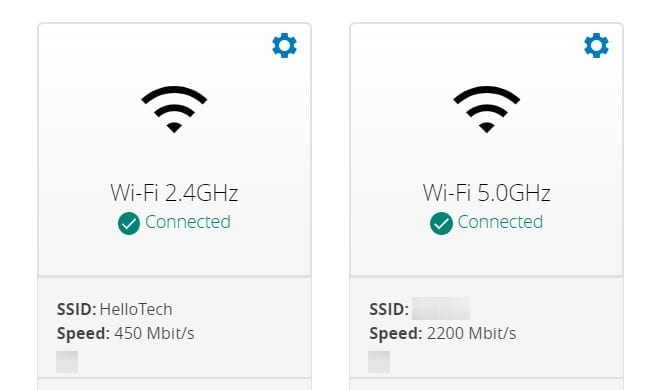
Task: Click Connected status on 2.4GHz card
Action: 188,222
